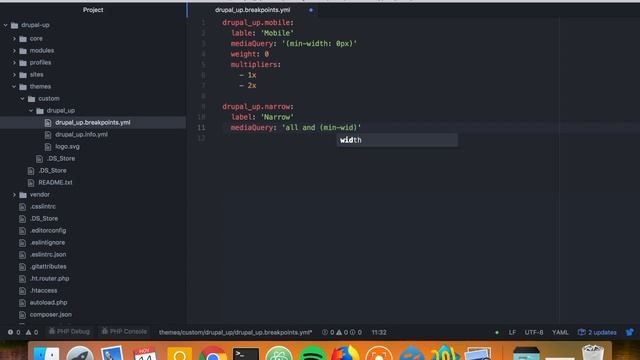The image size is (640, 360).
Task: Open .eslintignore file
Action: click(x=47, y=242)
